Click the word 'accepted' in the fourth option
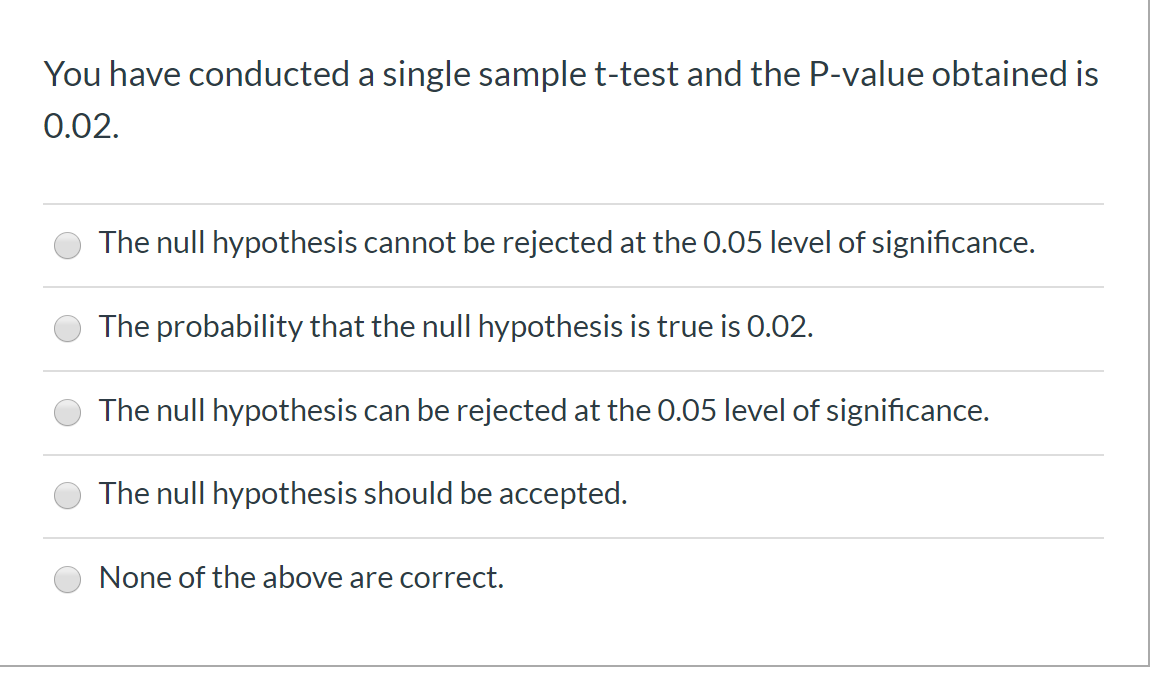Screen dimensions: 1154x675 coord(562,494)
